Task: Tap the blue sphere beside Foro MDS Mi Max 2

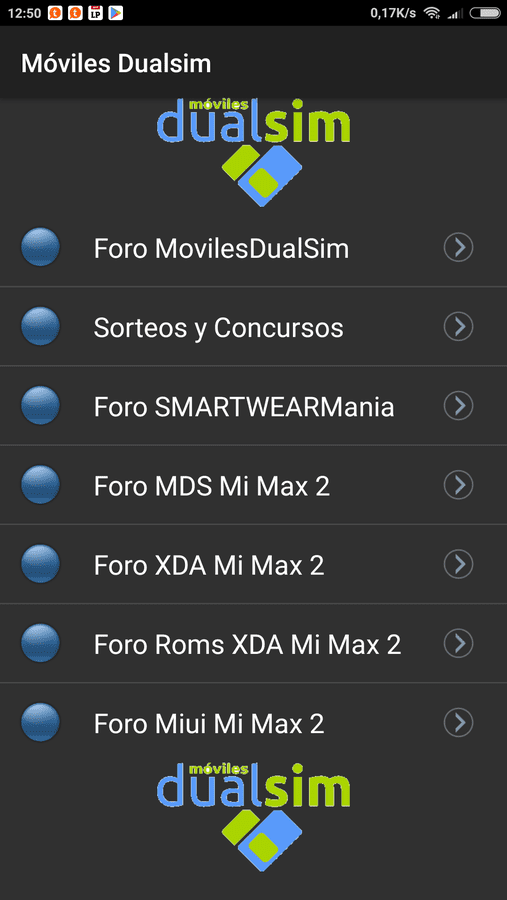Action: pos(40,485)
